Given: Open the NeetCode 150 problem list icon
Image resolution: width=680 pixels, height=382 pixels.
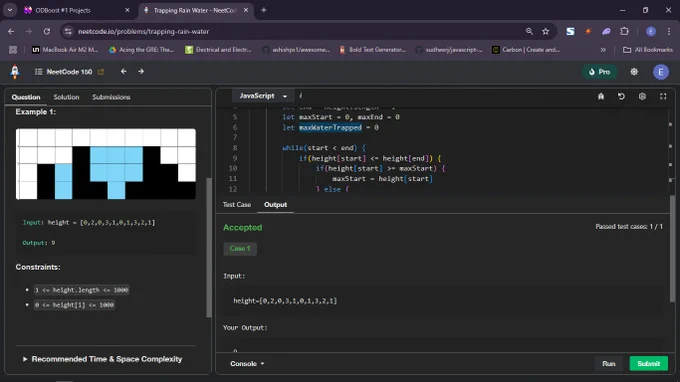Looking at the screenshot, I should click(x=39, y=72).
